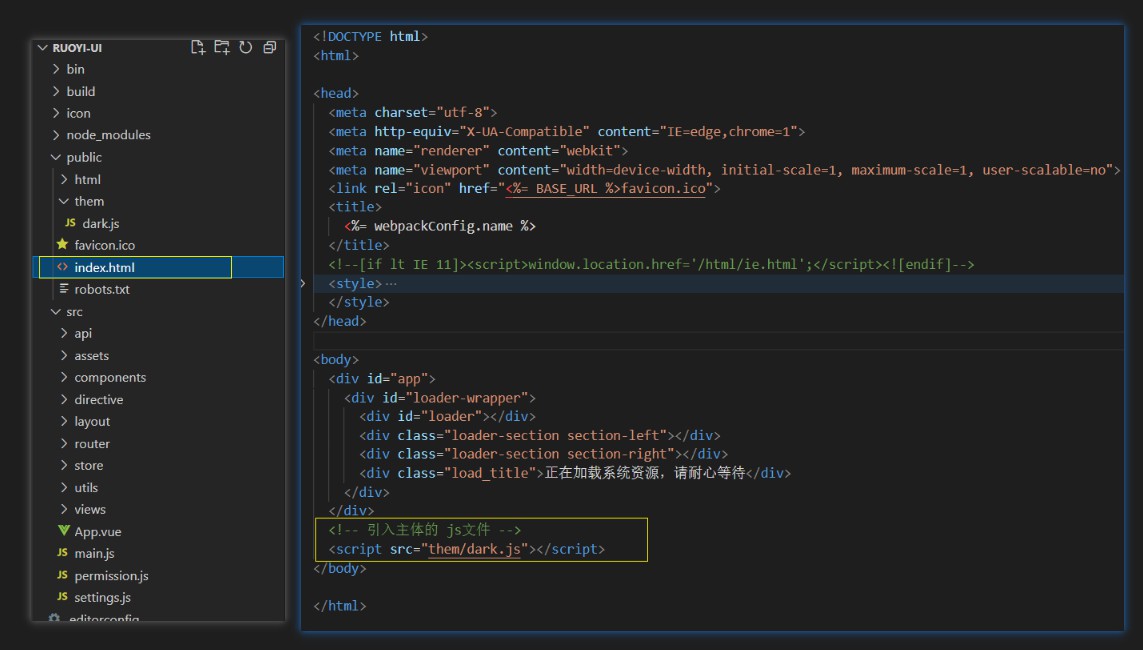The image size is (1143, 650).
Task: Expand the utils folder
Action: click(x=64, y=488)
